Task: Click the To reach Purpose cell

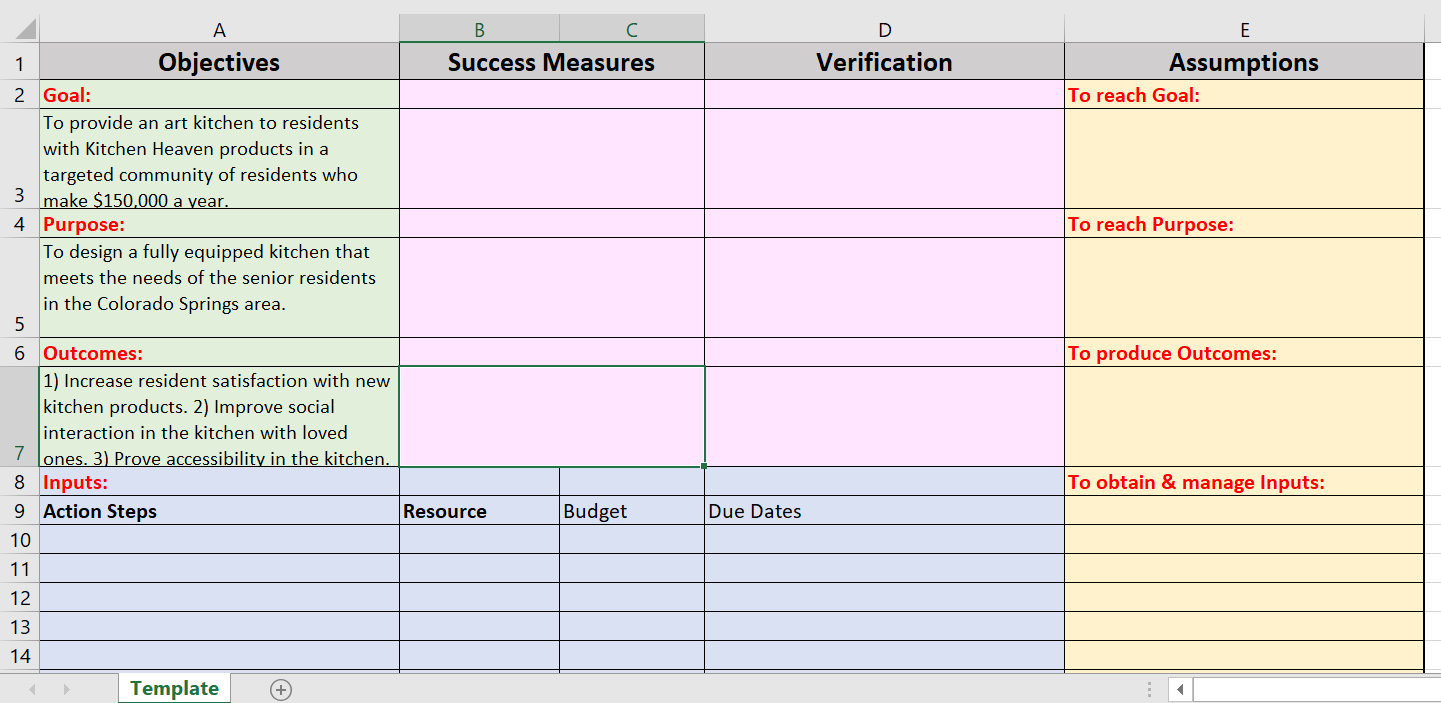Action: click(x=1244, y=224)
